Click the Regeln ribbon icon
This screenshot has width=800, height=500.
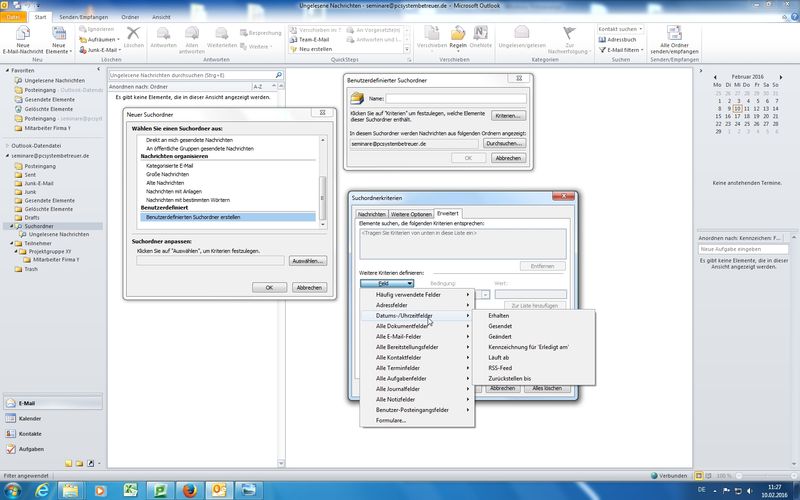click(x=458, y=36)
